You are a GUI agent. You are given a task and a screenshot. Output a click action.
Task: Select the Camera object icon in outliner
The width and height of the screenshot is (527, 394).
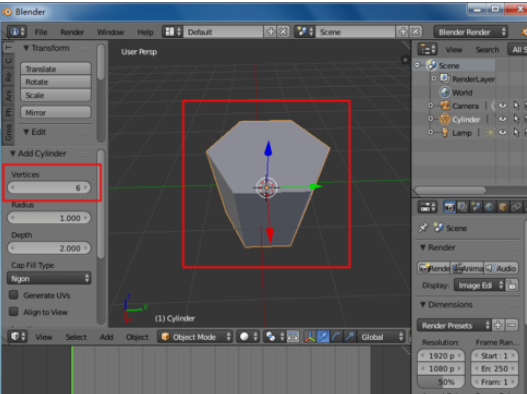point(445,106)
